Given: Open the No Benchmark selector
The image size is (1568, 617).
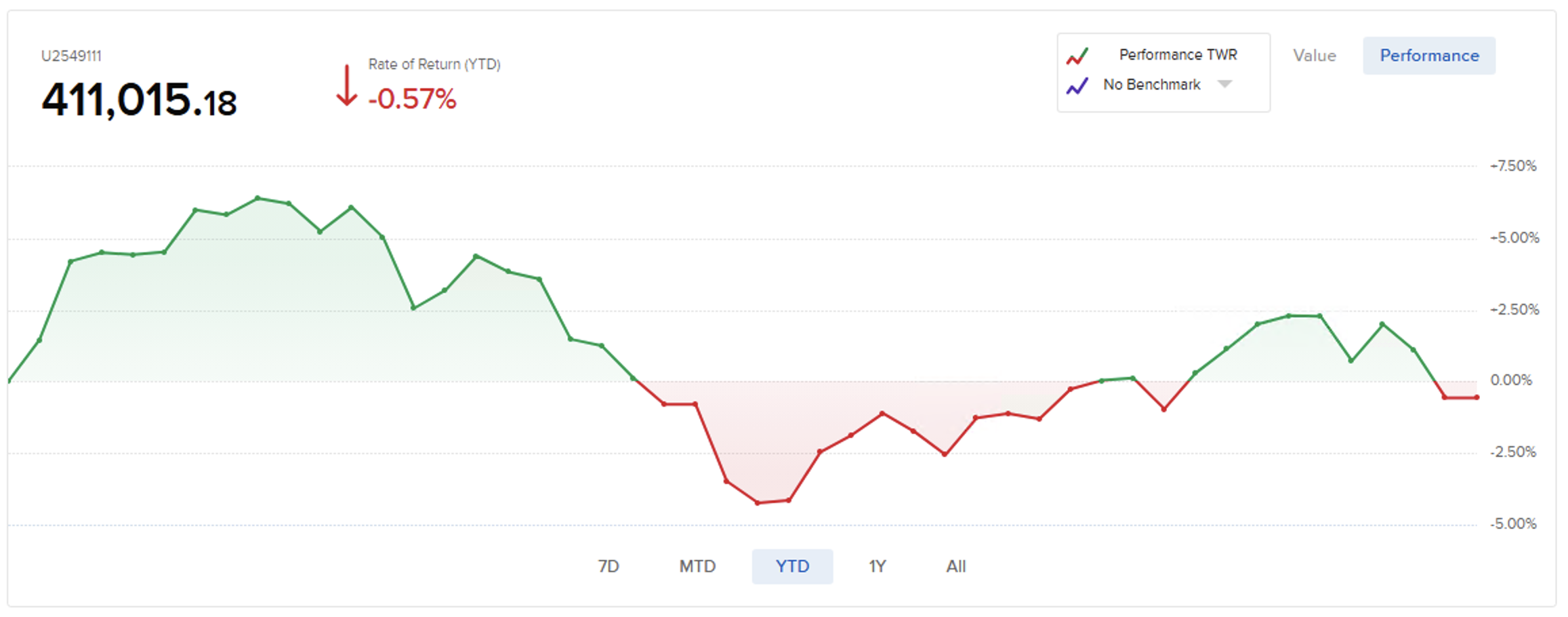Looking at the screenshot, I should coord(1151,85).
